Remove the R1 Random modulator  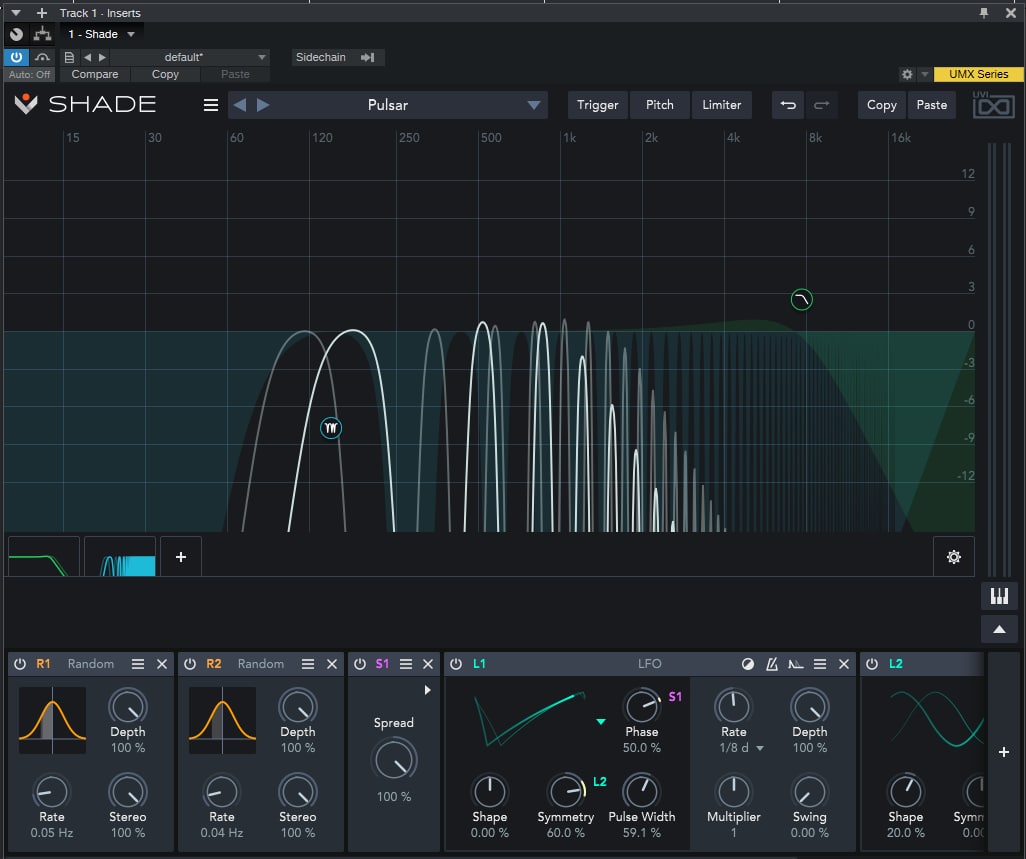(162, 664)
